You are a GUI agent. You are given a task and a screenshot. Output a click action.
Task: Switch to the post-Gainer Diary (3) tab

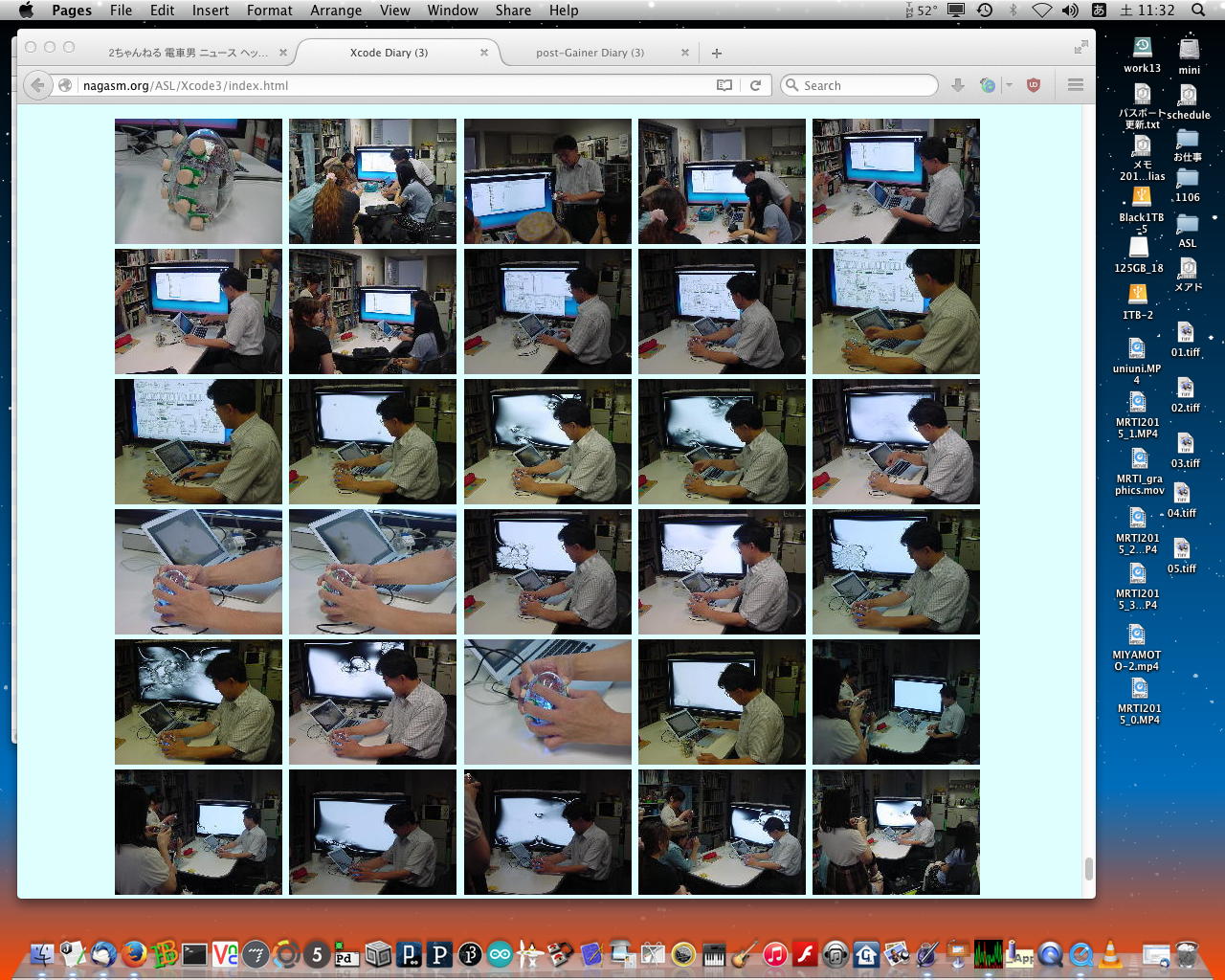point(590,53)
